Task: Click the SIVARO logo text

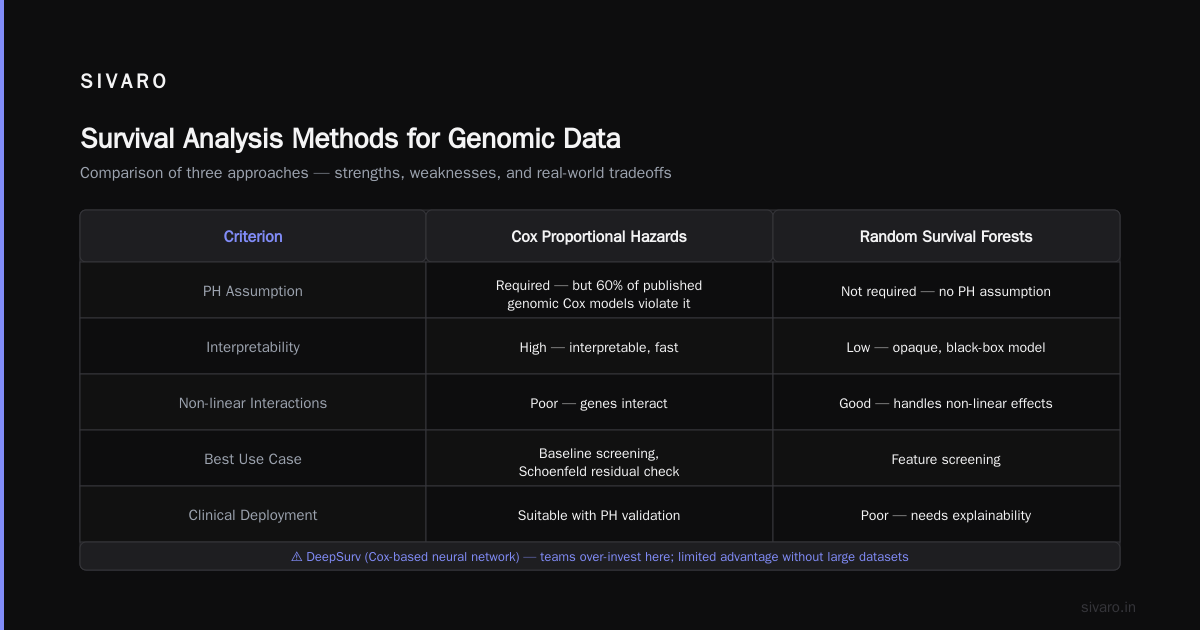Action: tap(124, 82)
